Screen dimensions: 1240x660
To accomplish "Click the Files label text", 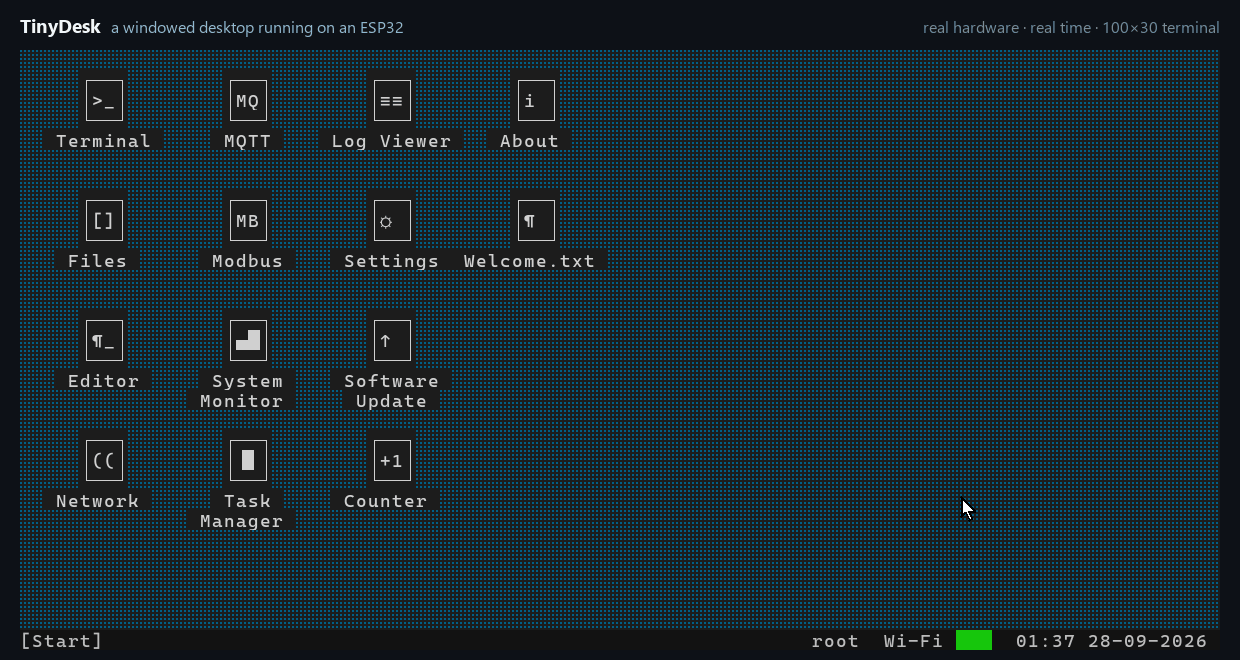I will click(98, 261).
